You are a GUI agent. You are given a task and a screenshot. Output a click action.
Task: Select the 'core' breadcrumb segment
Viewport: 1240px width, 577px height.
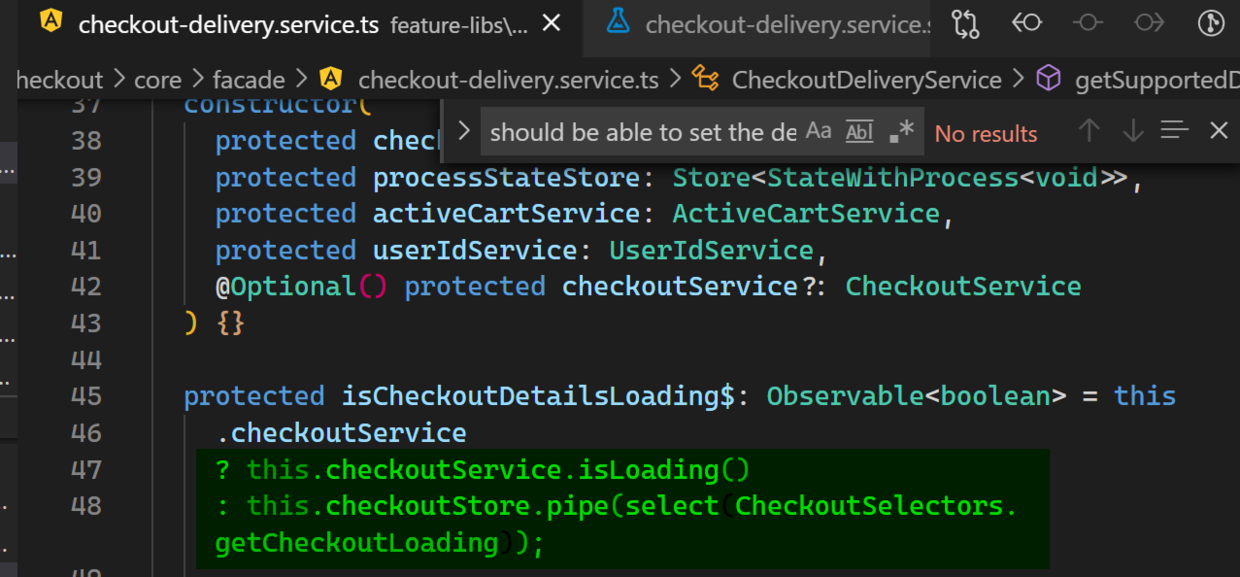tap(157, 80)
